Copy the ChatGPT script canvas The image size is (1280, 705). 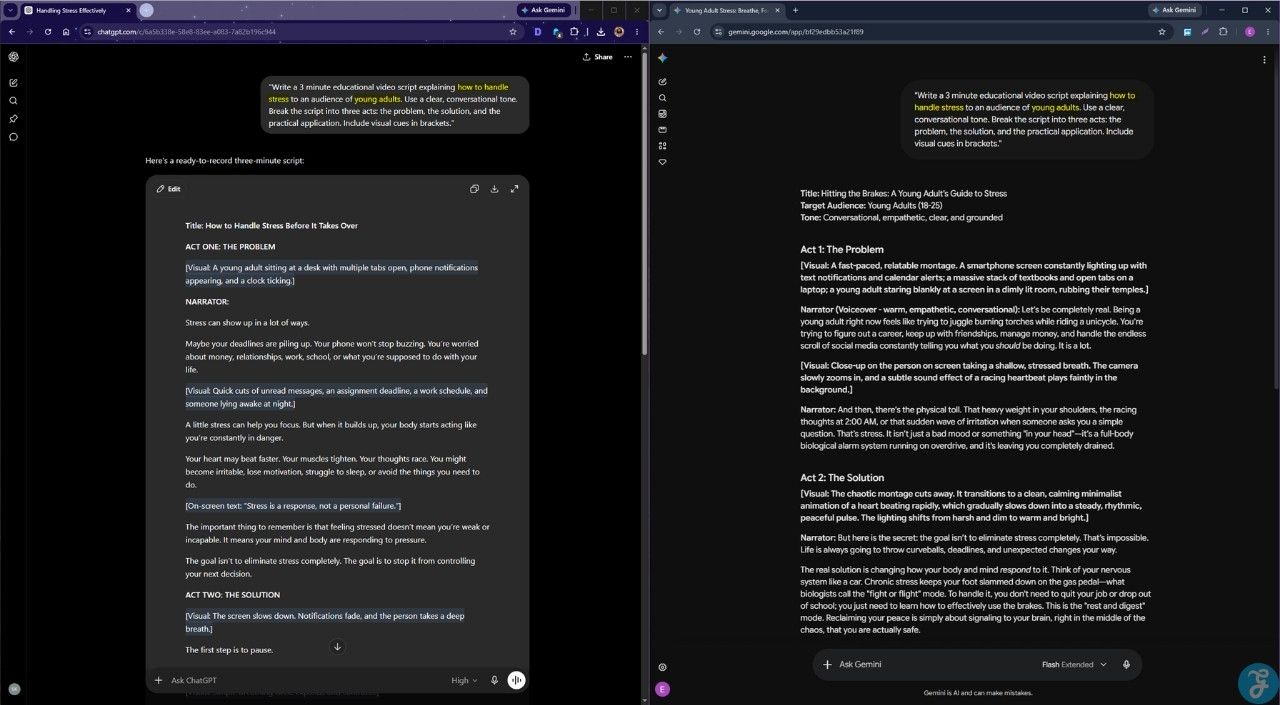click(474, 189)
